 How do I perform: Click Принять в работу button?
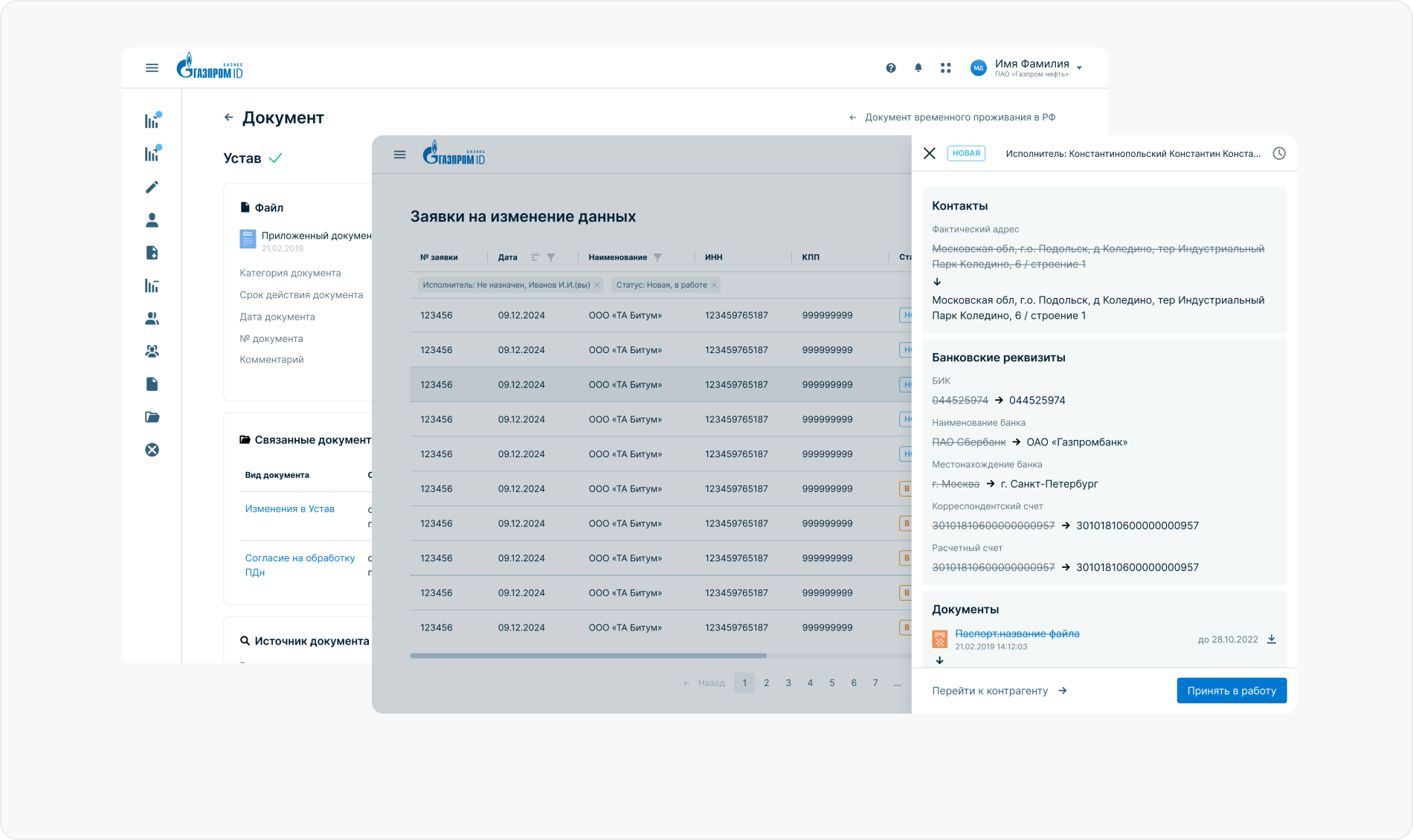[x=1232, y=691]
